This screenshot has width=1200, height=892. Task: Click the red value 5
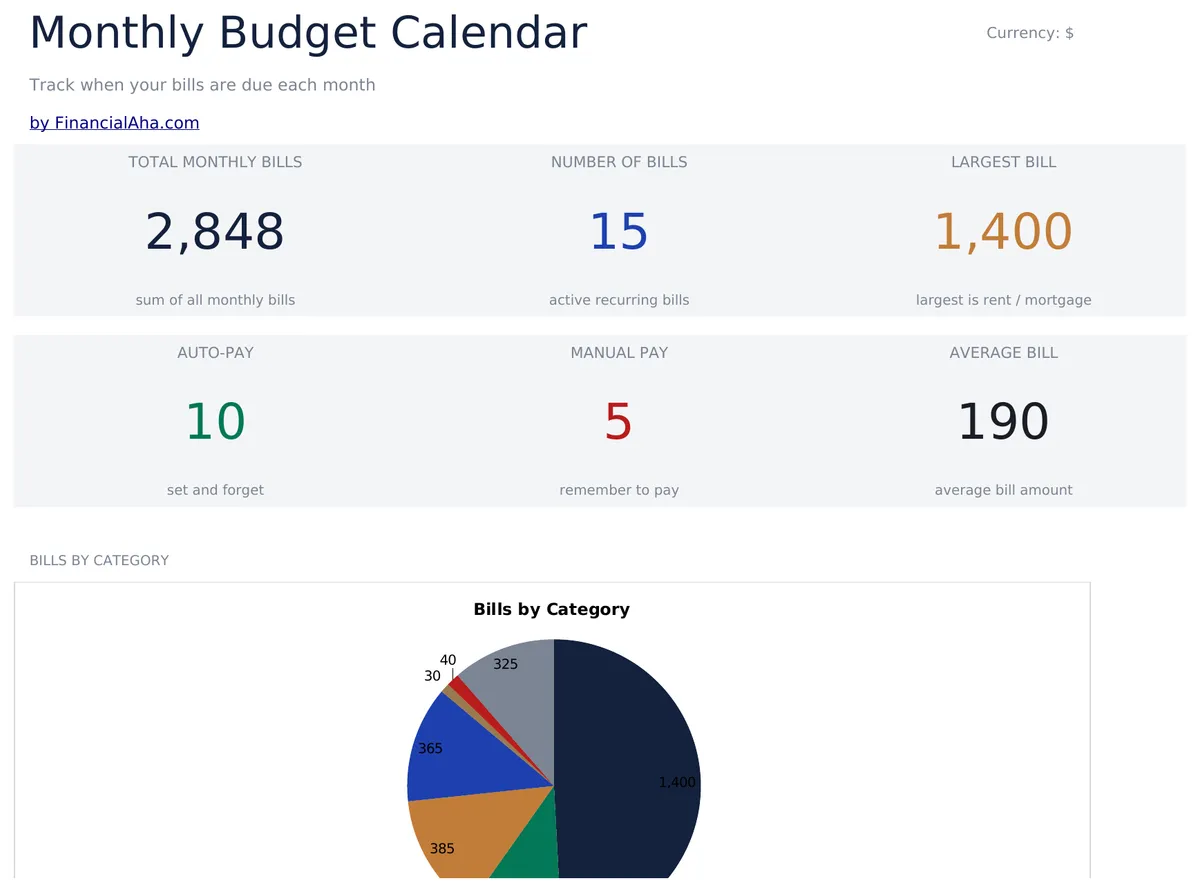click(619, 422)
